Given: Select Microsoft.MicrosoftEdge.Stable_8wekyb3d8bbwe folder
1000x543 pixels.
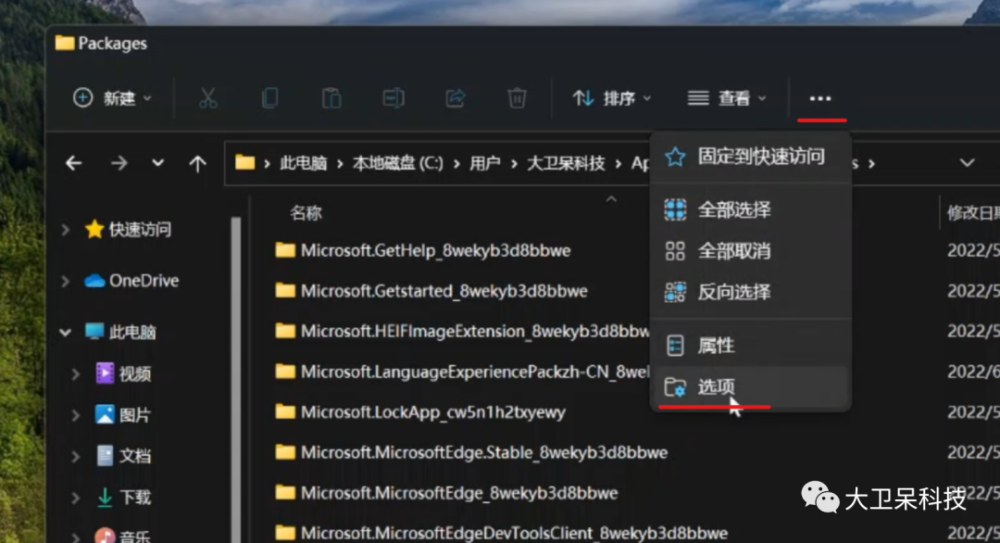Looking at the screenshot, I should point(484,452).
